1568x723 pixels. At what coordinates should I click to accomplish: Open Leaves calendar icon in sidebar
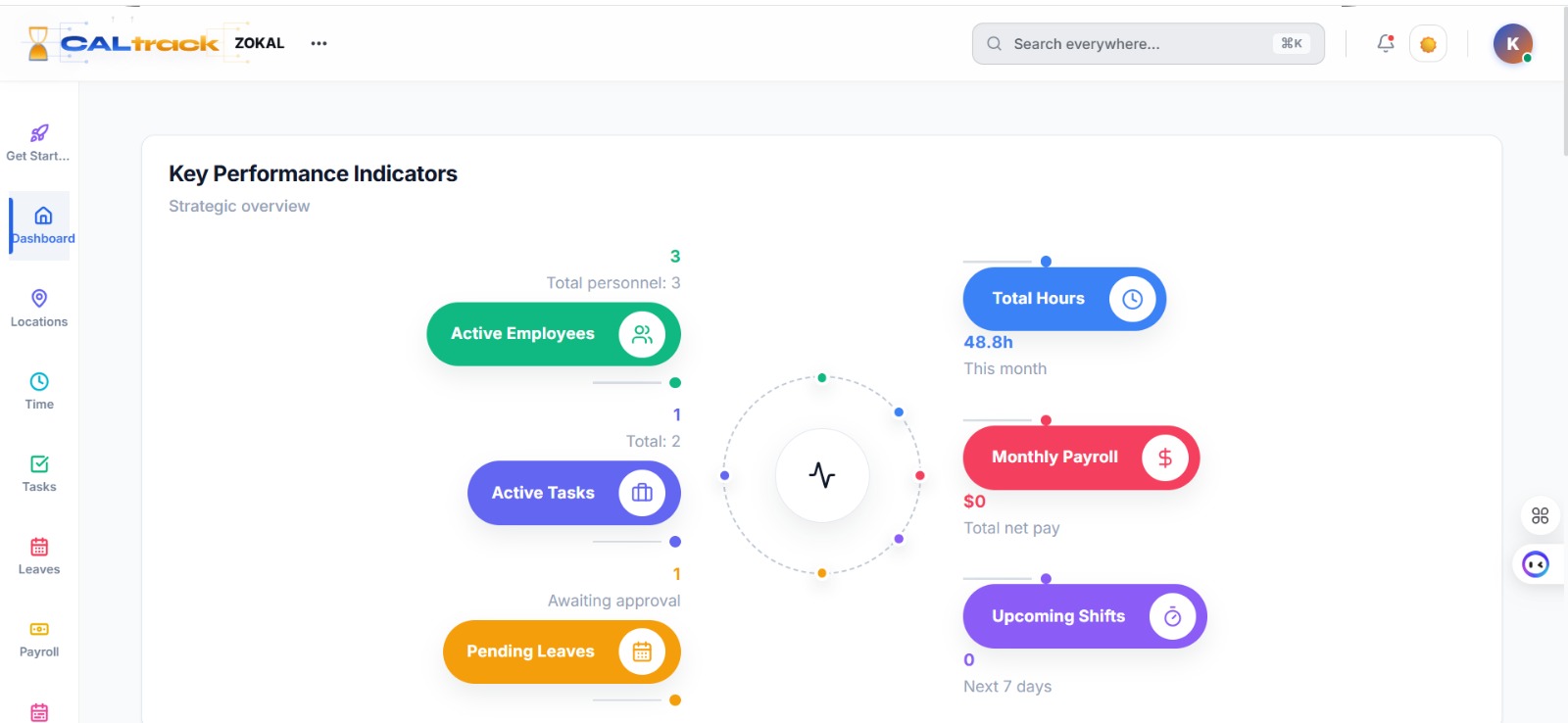(x=39, y=547)
